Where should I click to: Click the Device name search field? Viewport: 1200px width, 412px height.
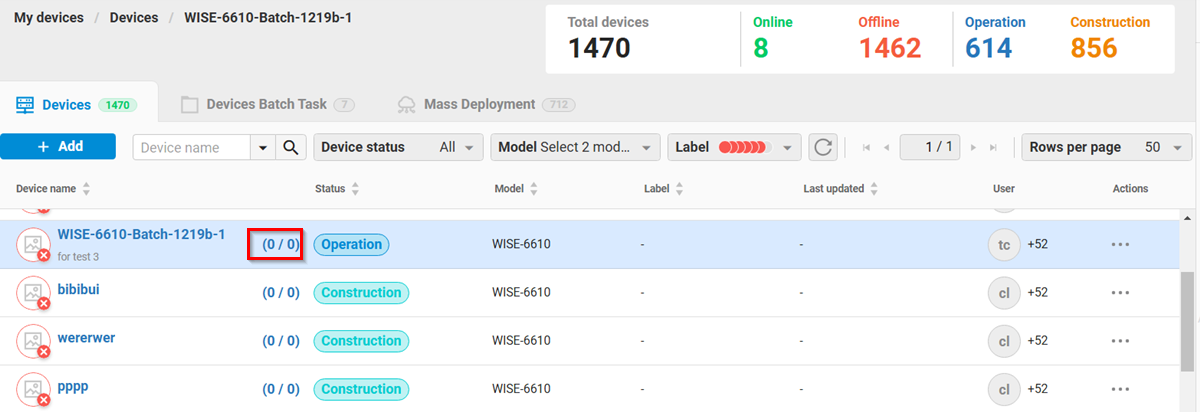191,148
